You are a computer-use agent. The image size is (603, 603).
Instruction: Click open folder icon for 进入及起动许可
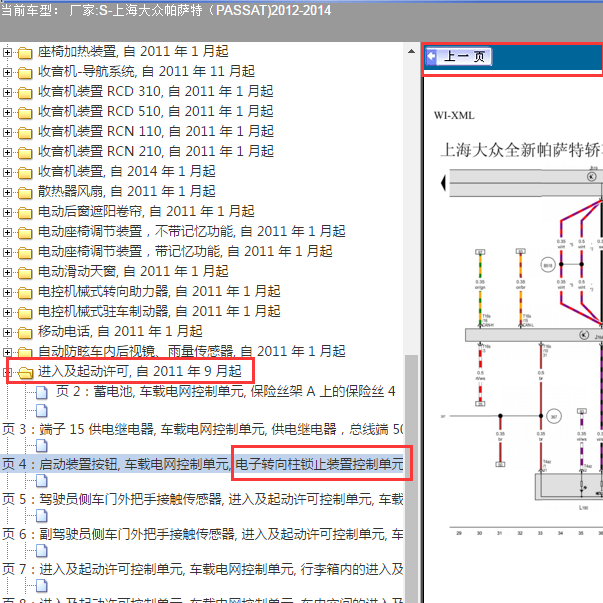(x=25, y=373)
